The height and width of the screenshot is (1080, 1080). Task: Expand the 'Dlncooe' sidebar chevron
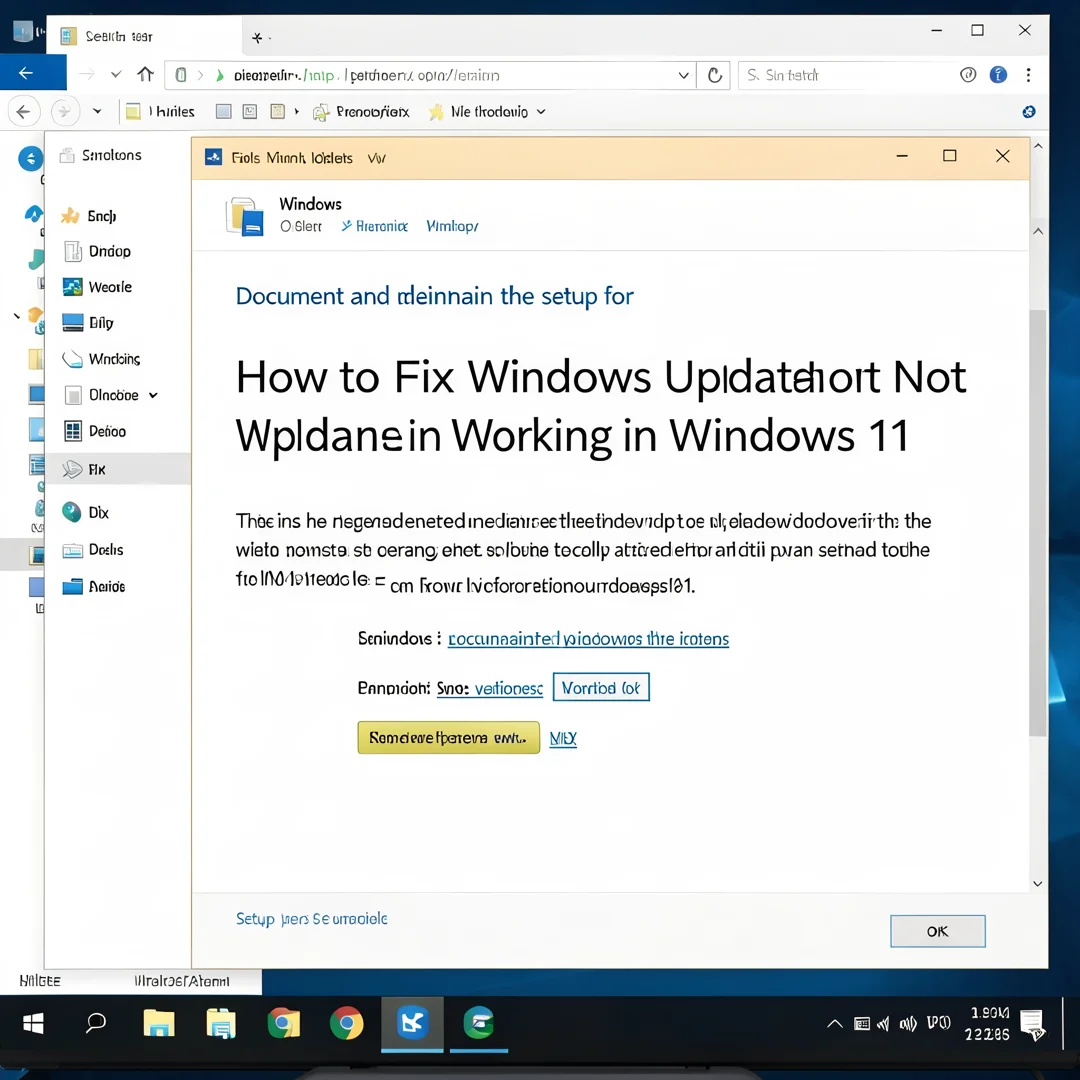(153, 395)
